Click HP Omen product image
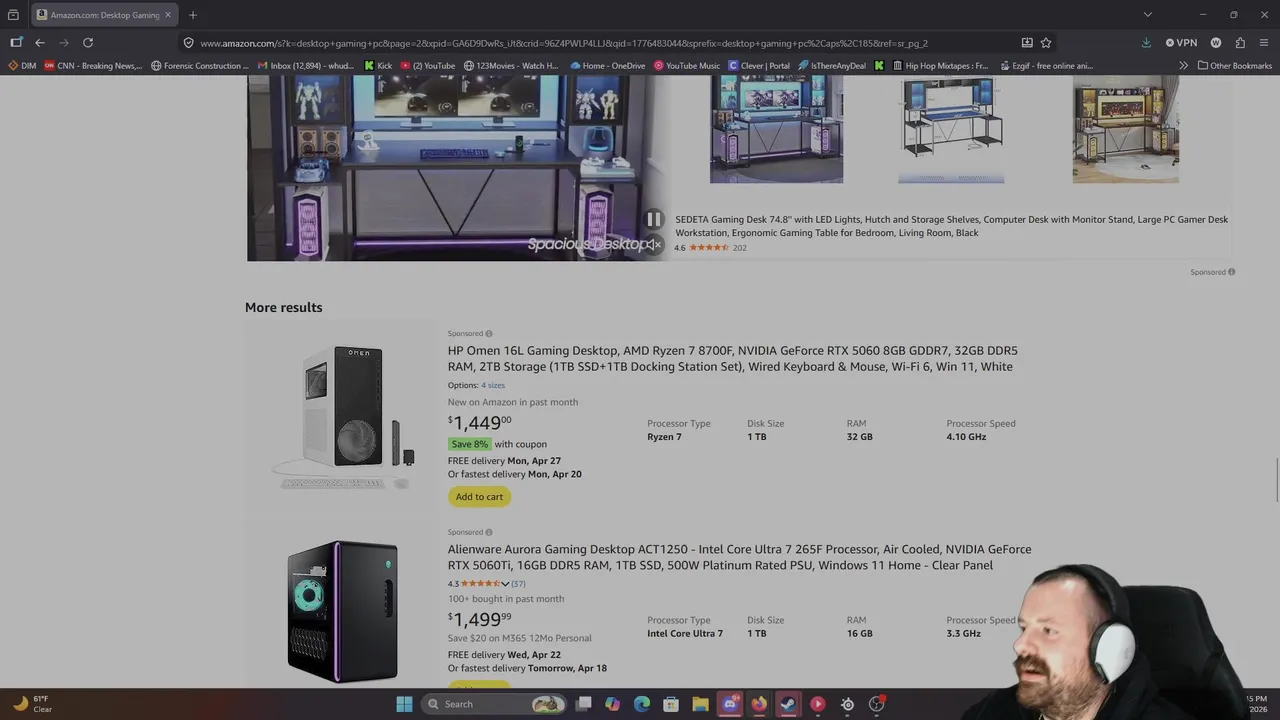This screenshot has width=1280, height=720. pyautogui.click(x=343, y=416)
